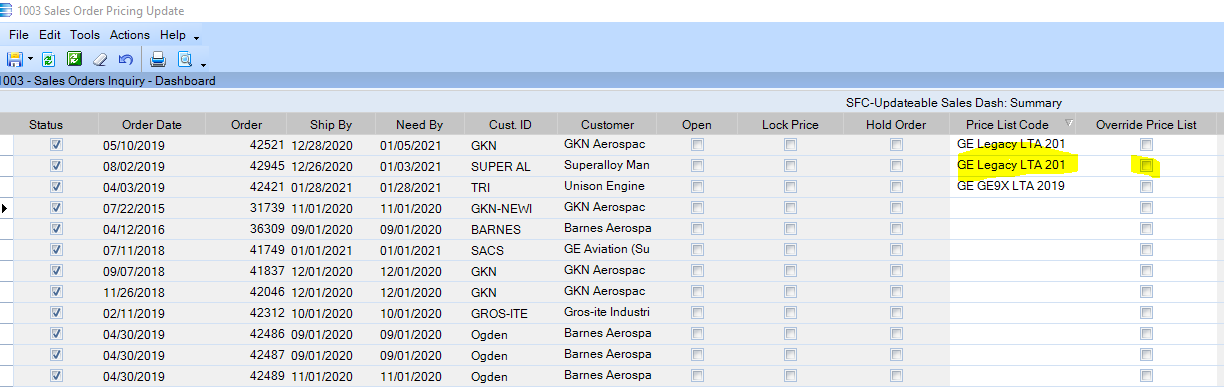Toggle Open checkbox for order 42945
The width and height of the screenshot is (1224, 392).
(697, 165)
